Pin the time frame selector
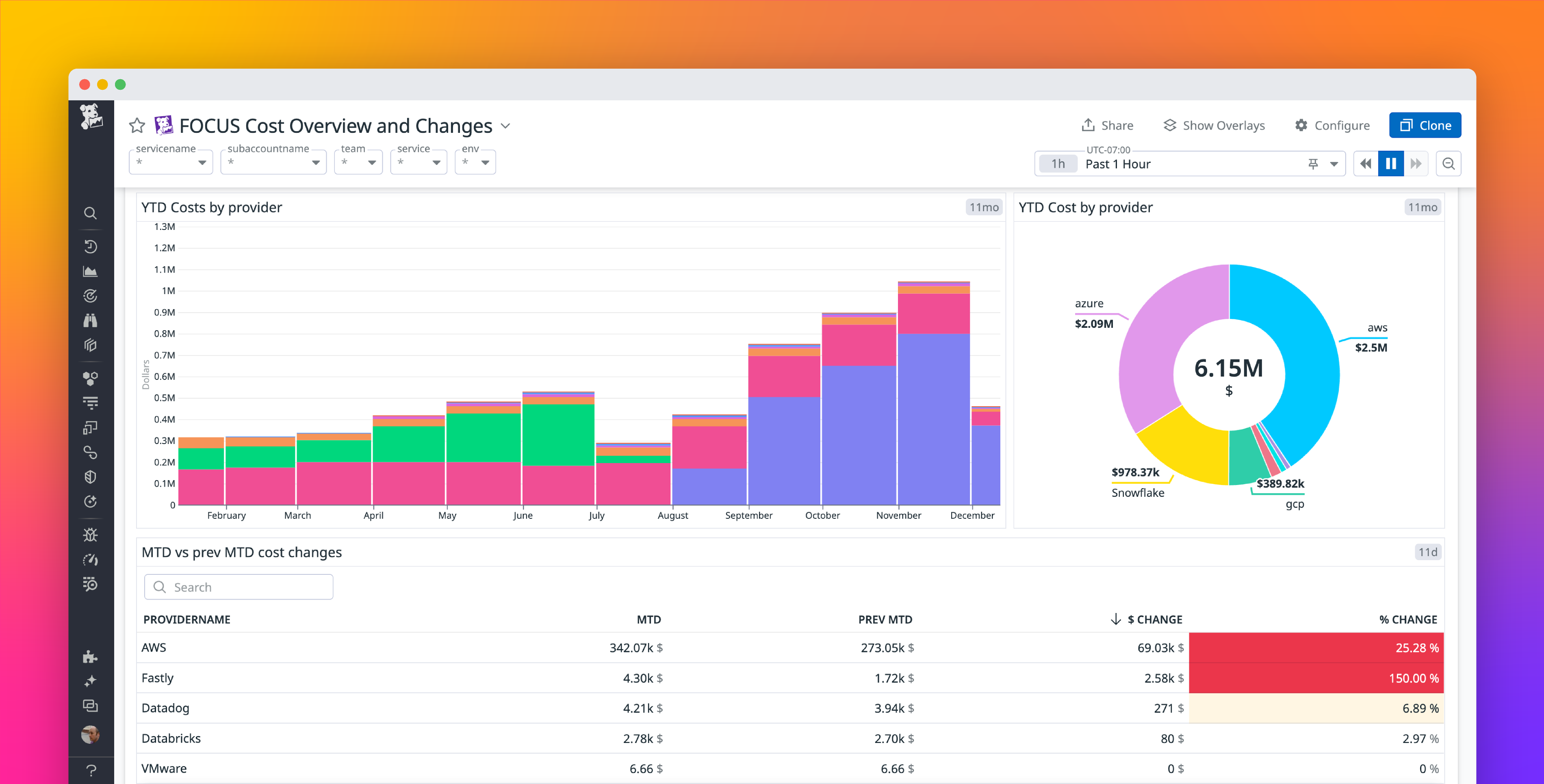Image resolution: width=1544 pixels, height=784 pixels. [x=1313, y=163]
